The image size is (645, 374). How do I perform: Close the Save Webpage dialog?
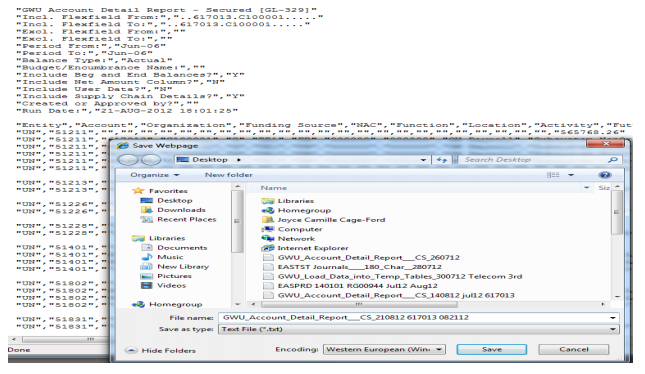[x=607, y=144]
